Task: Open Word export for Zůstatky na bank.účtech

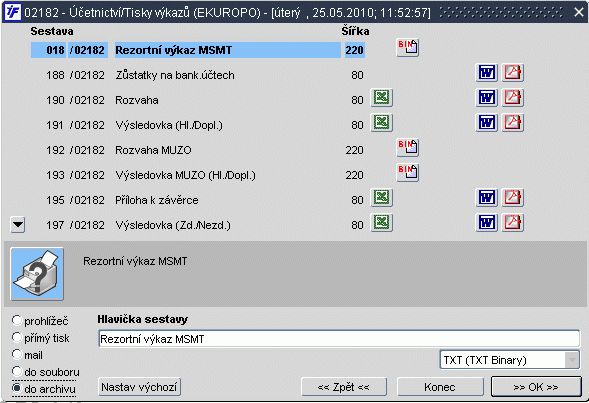Action: coord(487,72)
